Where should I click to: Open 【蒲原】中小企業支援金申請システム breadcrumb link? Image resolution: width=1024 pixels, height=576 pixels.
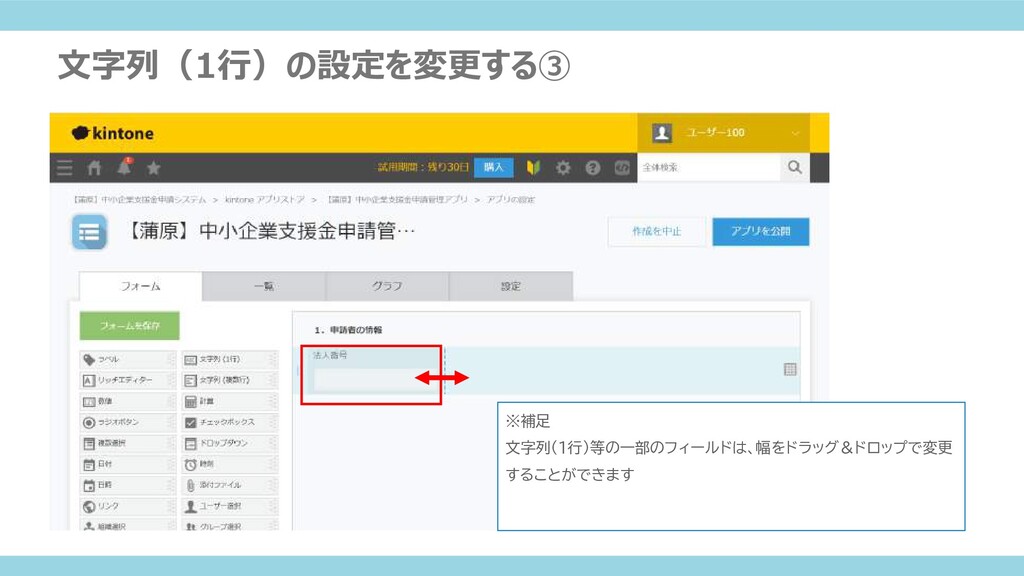(139, 200)
